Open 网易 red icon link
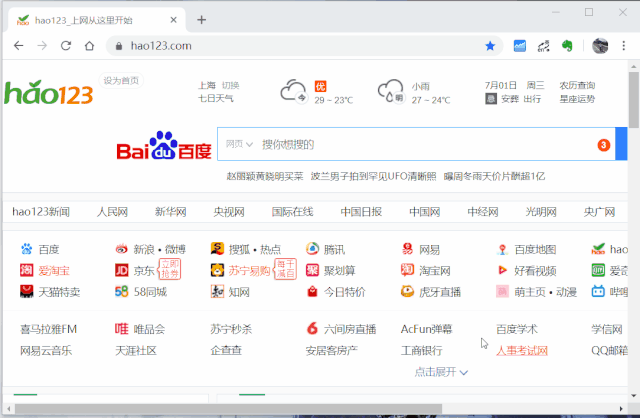640x418 pixels. [407, 248]
